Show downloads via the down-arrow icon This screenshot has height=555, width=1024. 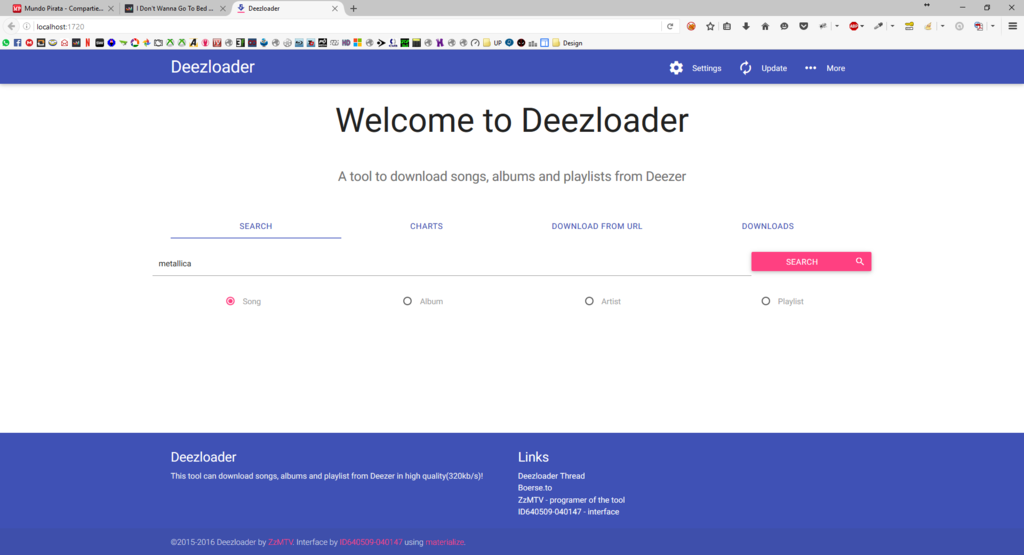(x=746, y=26)
